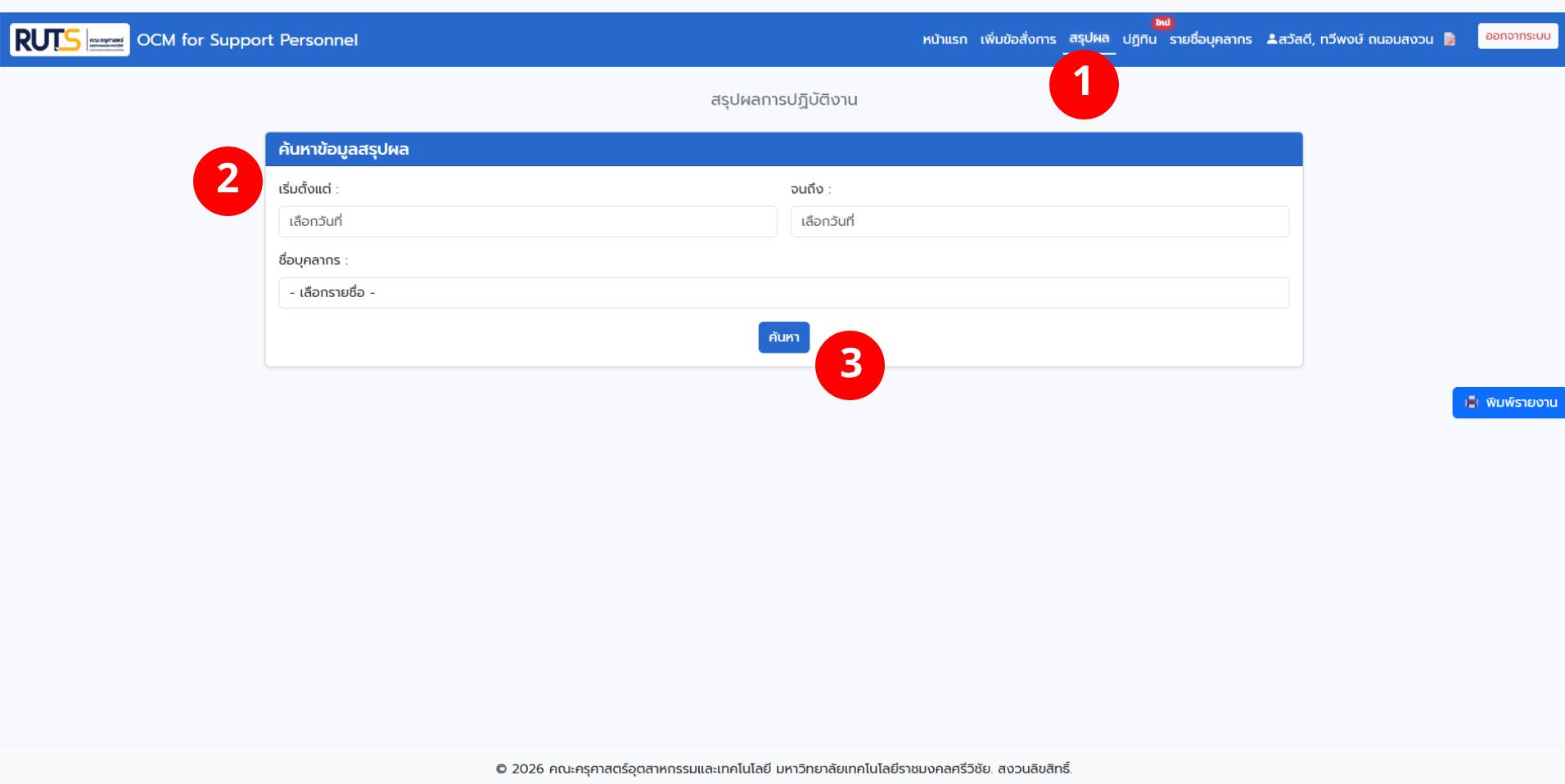
Task: Click the สรุปผลการปฏิบัติงาน page heading
Action: (x=784, y=100)
